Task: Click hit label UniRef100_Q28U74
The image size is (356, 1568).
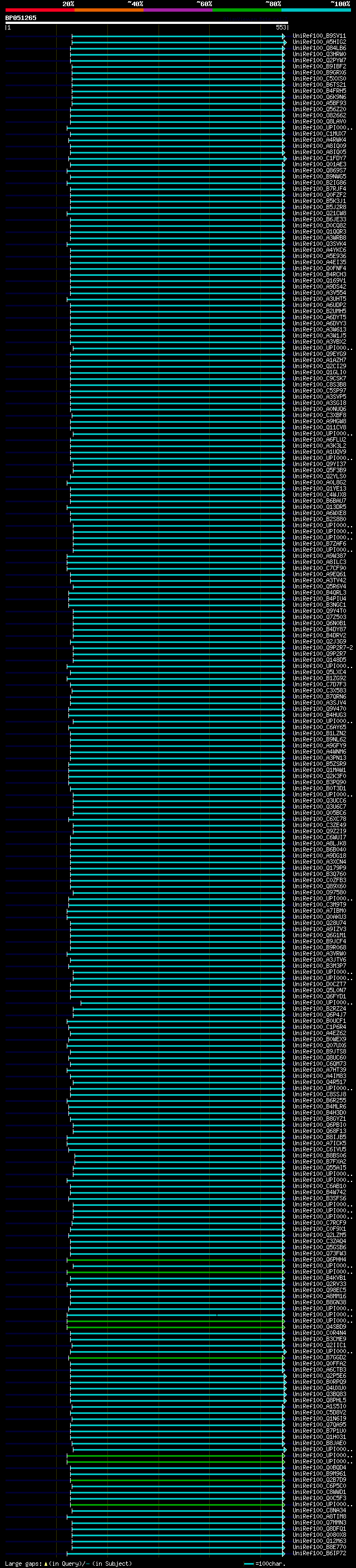Action: pyautogui.click(x=319, y=923)
